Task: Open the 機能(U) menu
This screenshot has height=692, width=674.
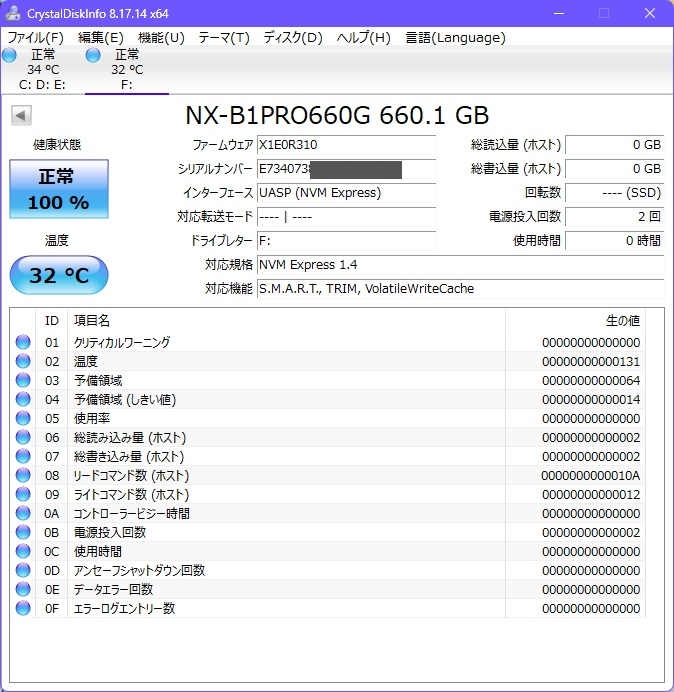Action: (161, 38)
